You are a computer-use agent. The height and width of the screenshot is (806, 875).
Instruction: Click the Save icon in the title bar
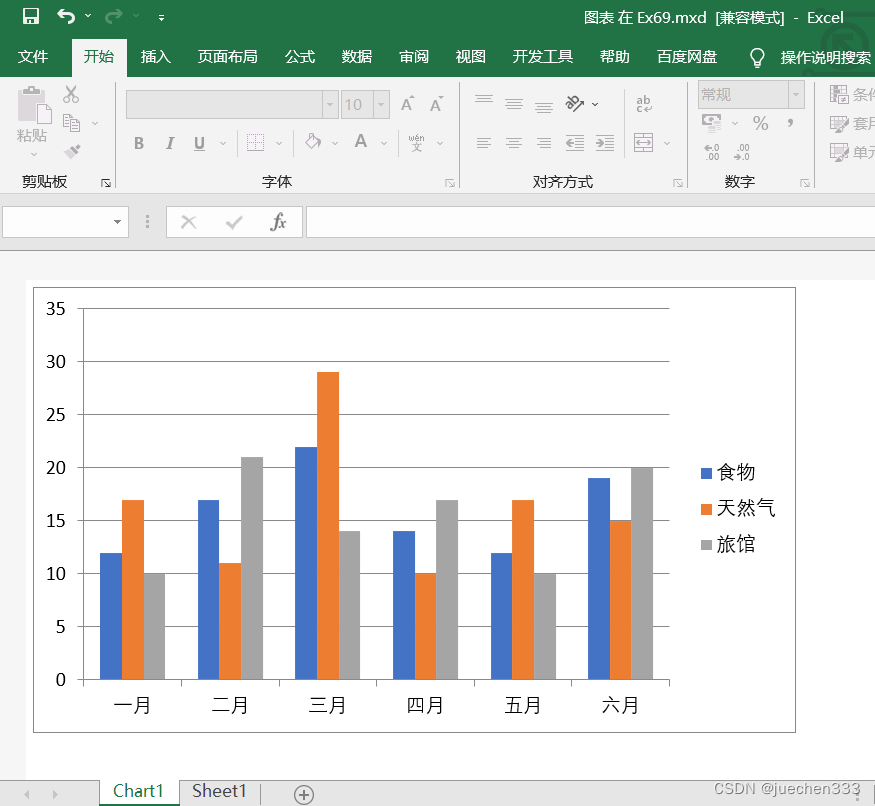(31, 17)
